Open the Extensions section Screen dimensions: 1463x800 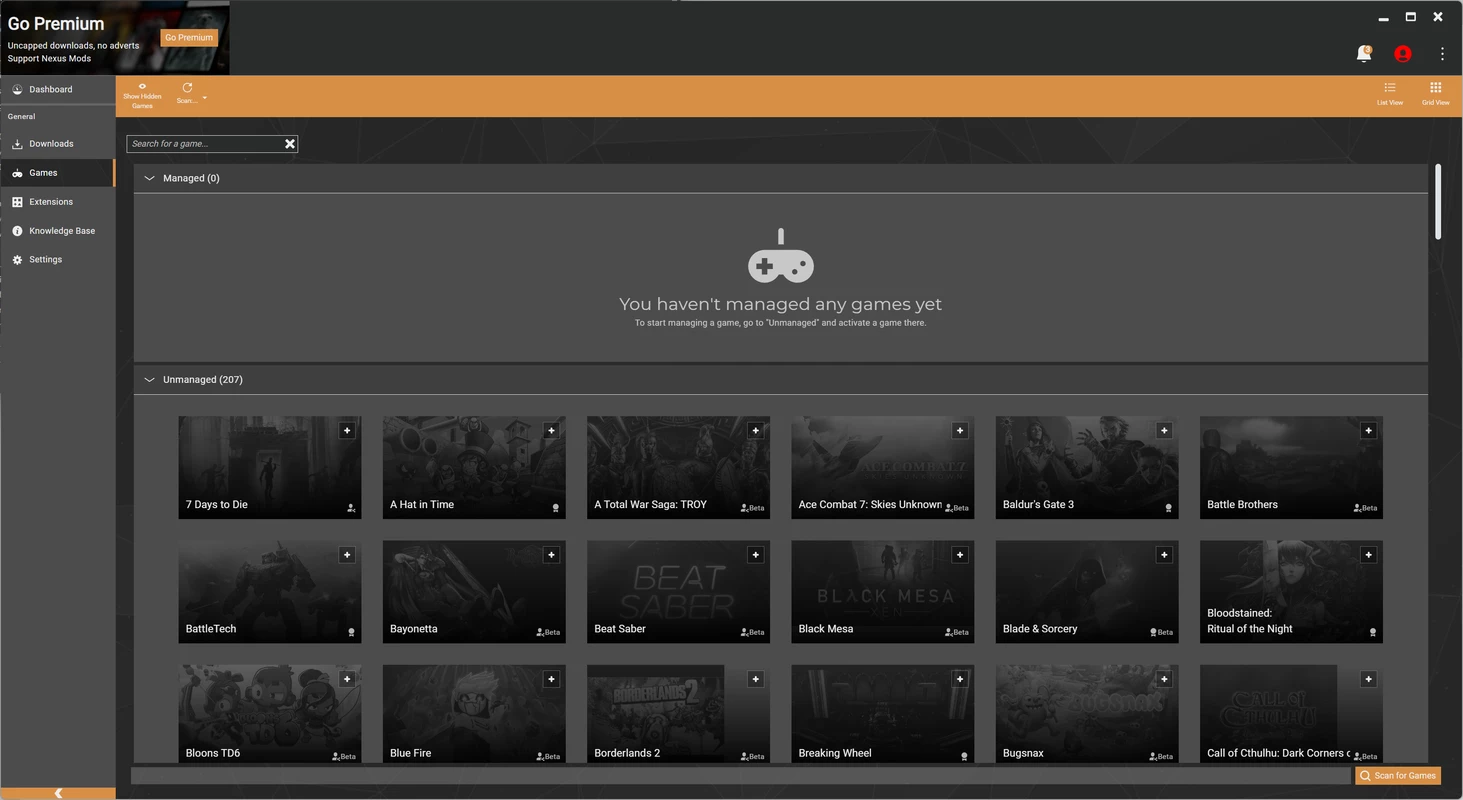coord(57,202)
